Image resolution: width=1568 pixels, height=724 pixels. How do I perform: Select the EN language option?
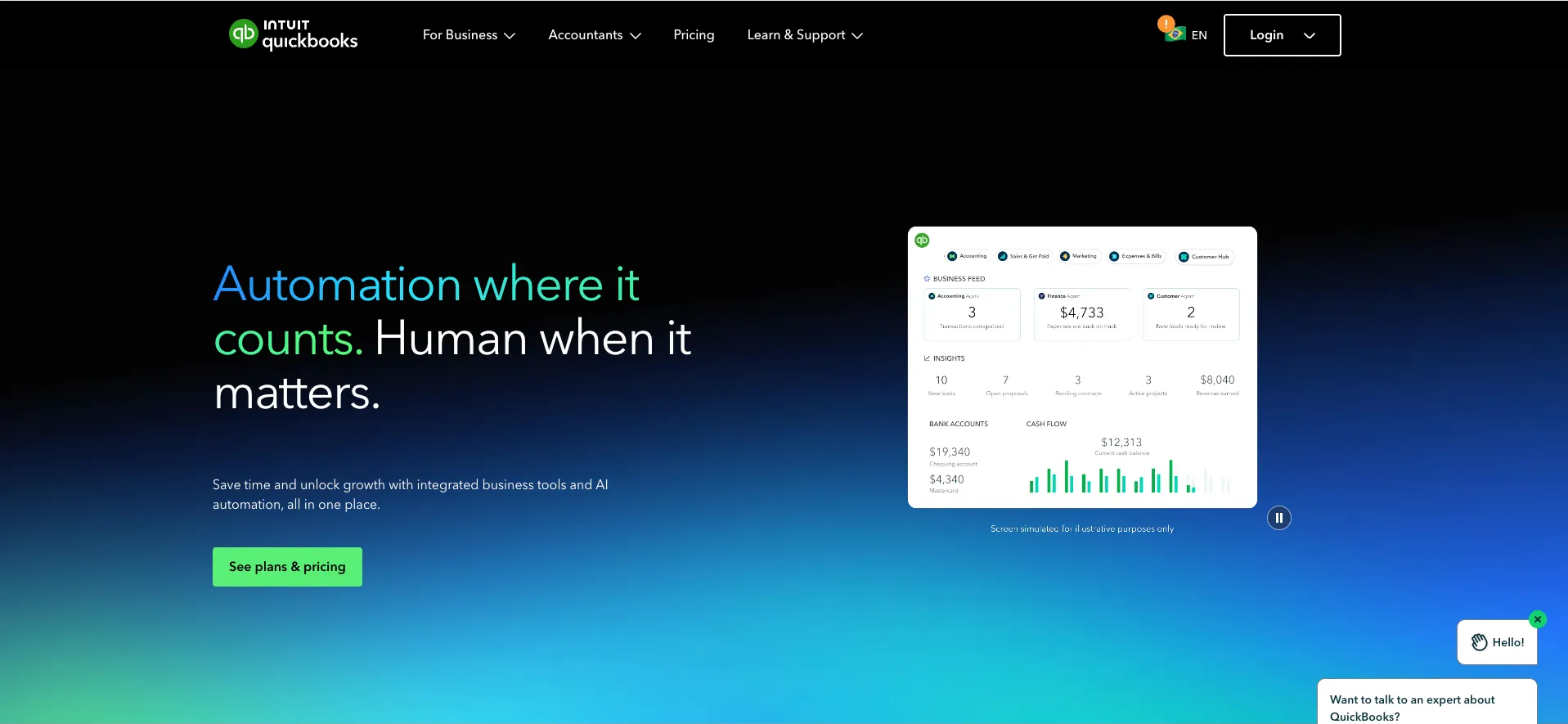click(1199, 35)
